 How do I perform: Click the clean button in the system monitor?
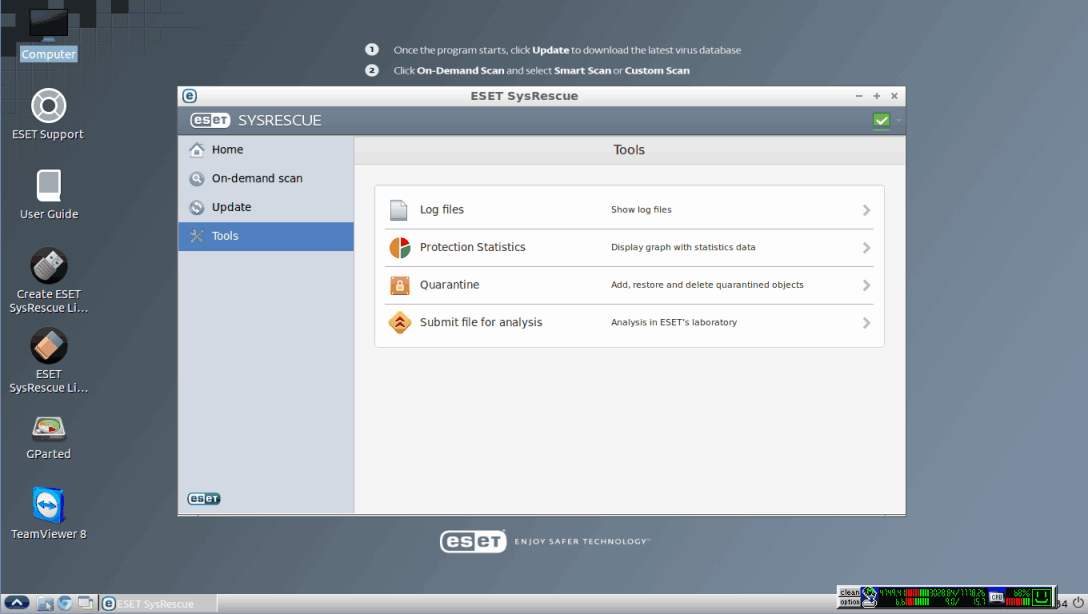(x=850, y=592)
